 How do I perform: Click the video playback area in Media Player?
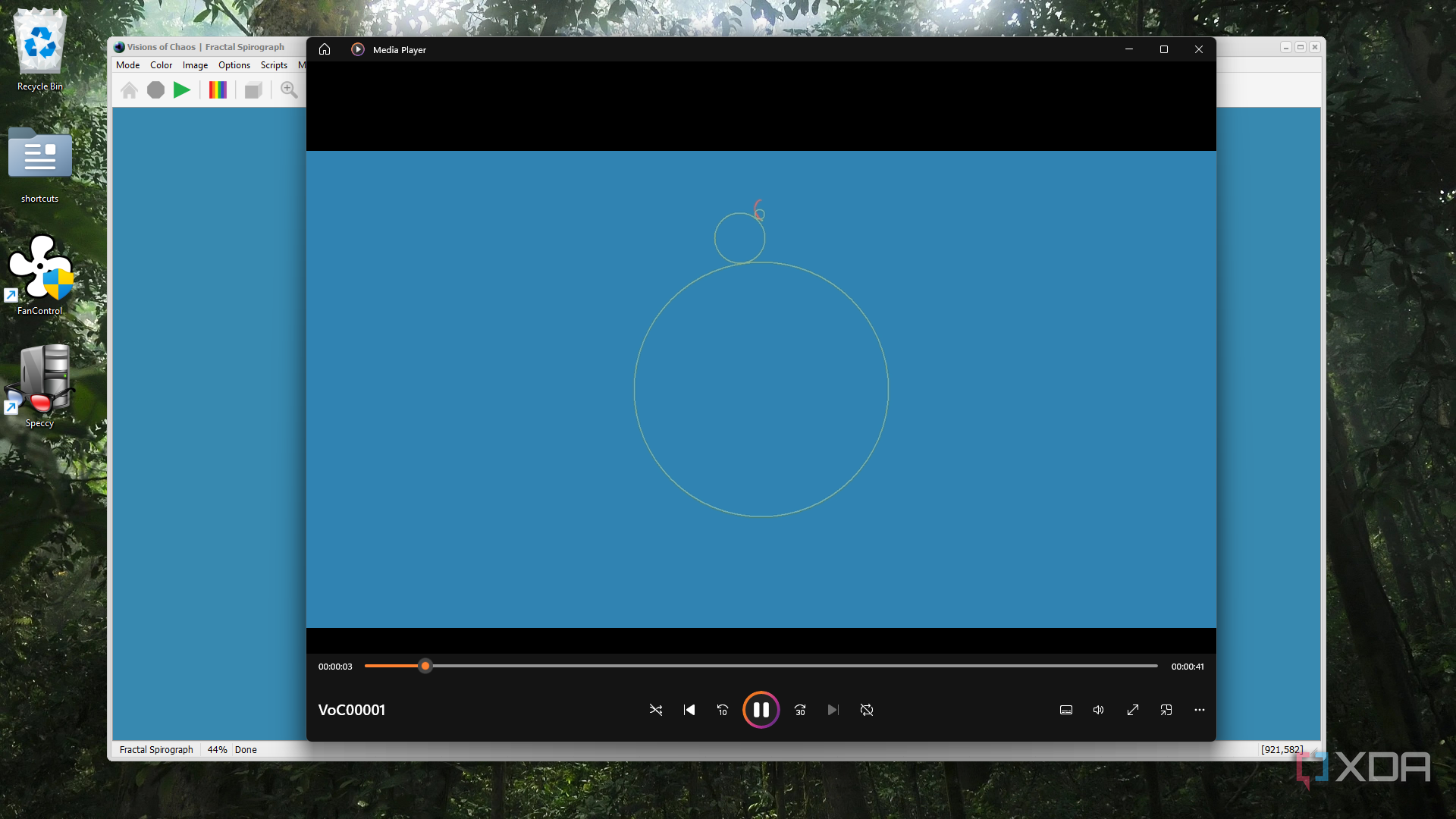coord(761,389)
